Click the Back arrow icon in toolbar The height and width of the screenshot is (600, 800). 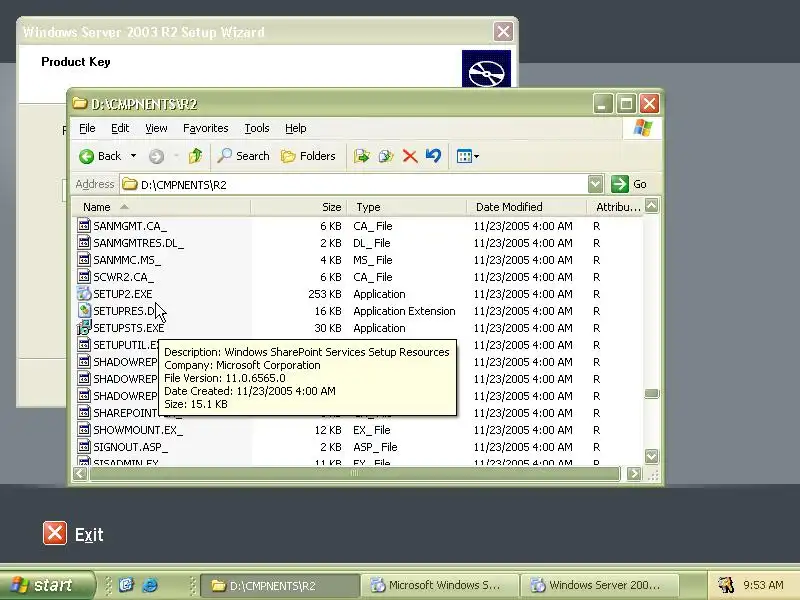86,156
